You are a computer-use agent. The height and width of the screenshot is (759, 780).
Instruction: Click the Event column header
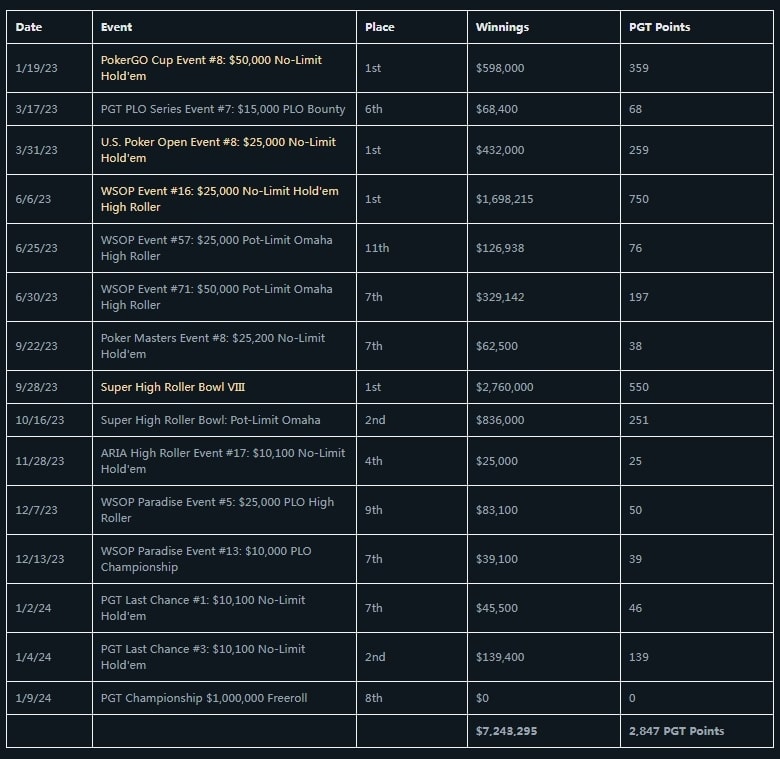117,27
